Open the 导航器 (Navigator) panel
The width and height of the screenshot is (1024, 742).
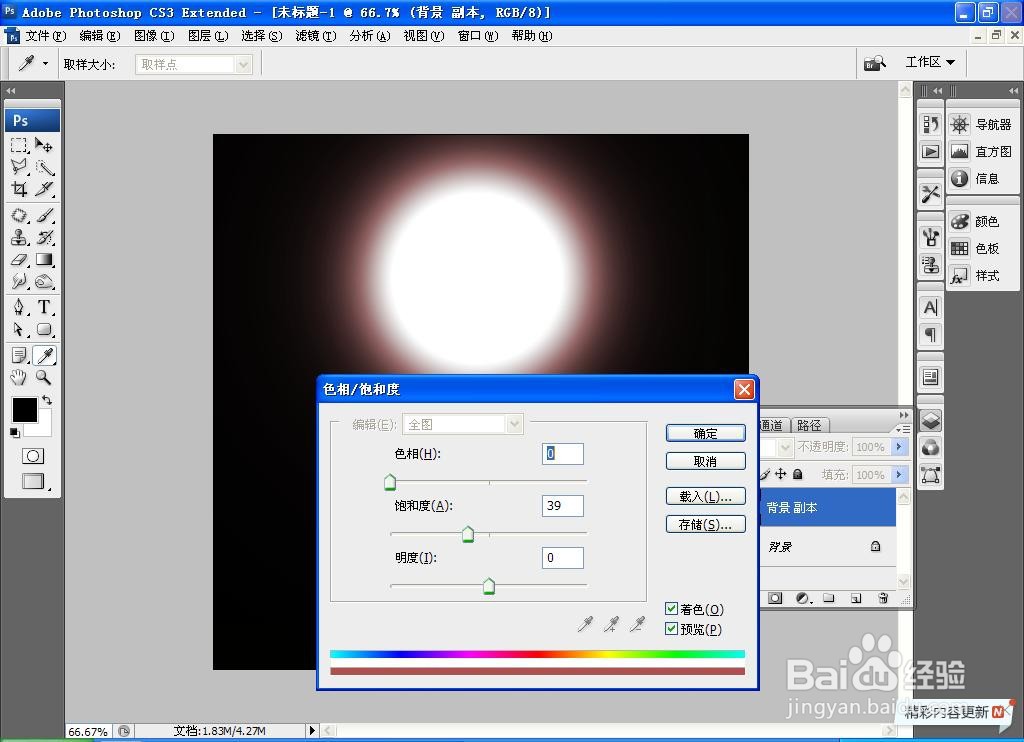point(985,123)
